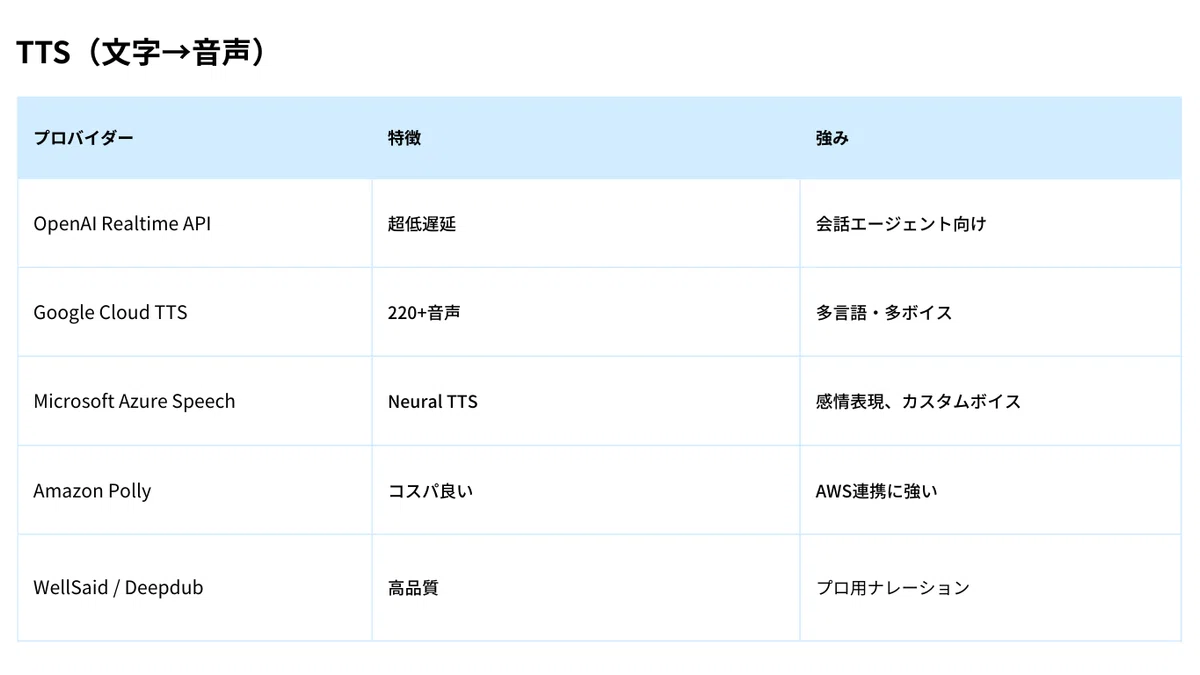Select the 強み column header
This screenshot has height=675, width=1200.
[990, 138]
